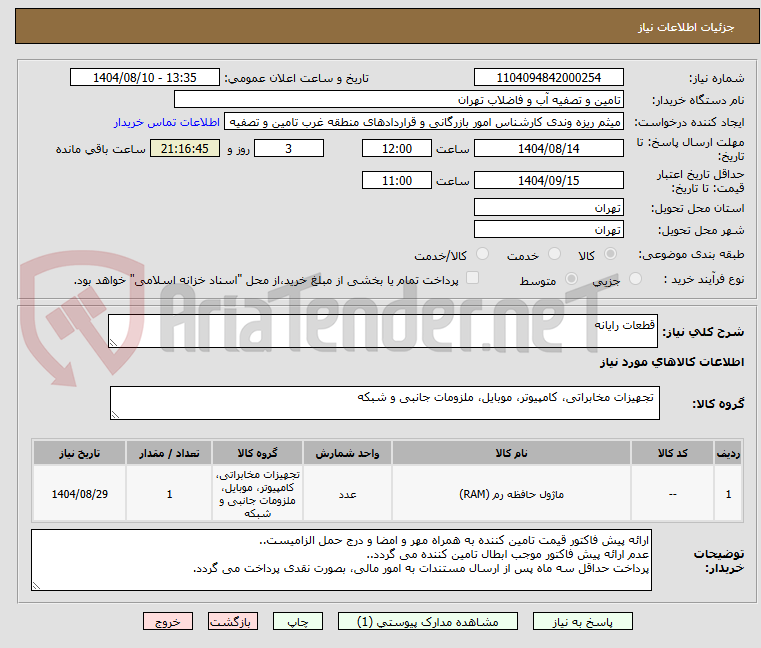Click the announcement date field 1404/08/10 - 13:35
The image size is (761, 648).
(145, 78)
